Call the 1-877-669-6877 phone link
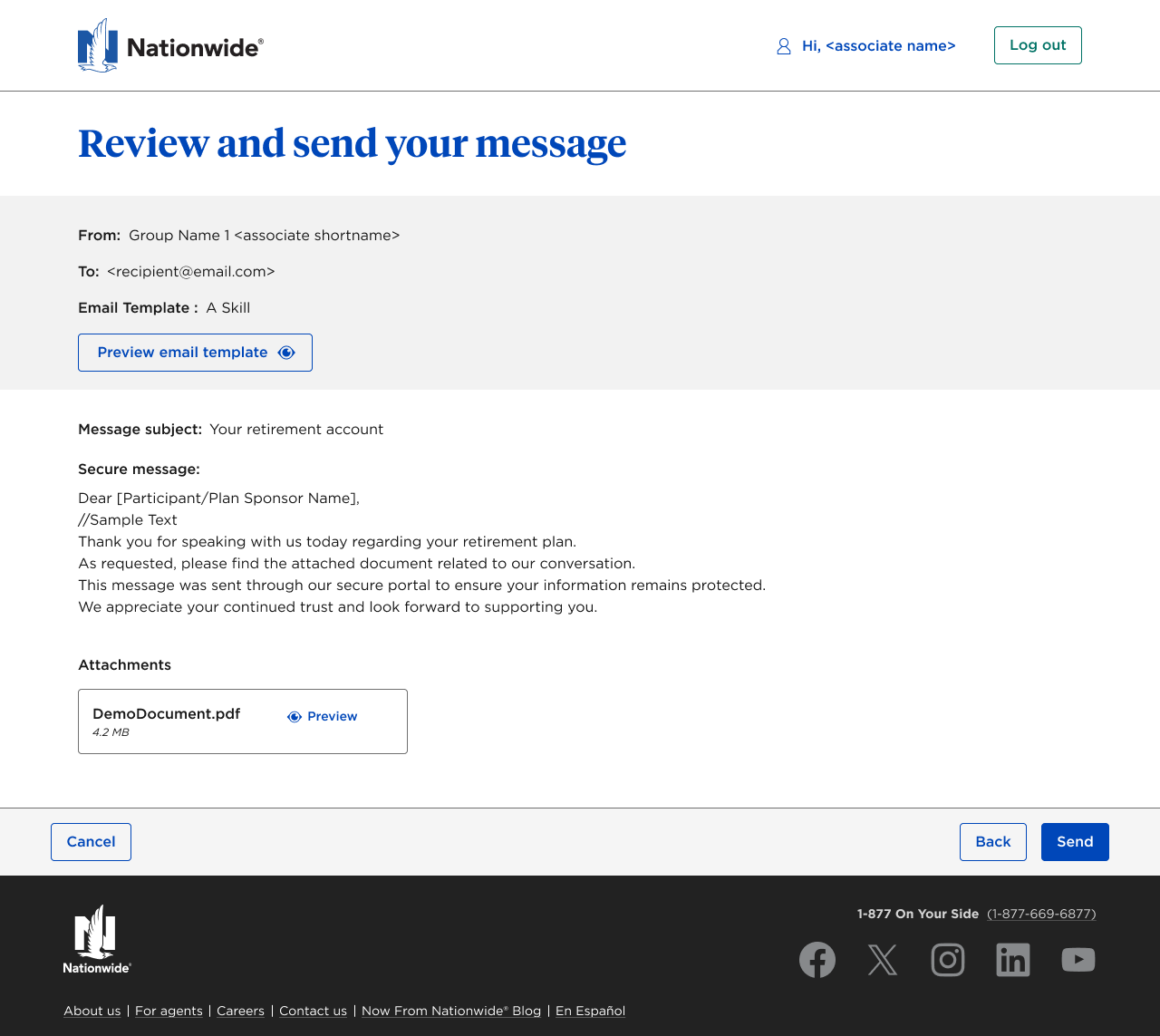The height and width of the screenshot is (1036, 1160). tap(1041, 914)
